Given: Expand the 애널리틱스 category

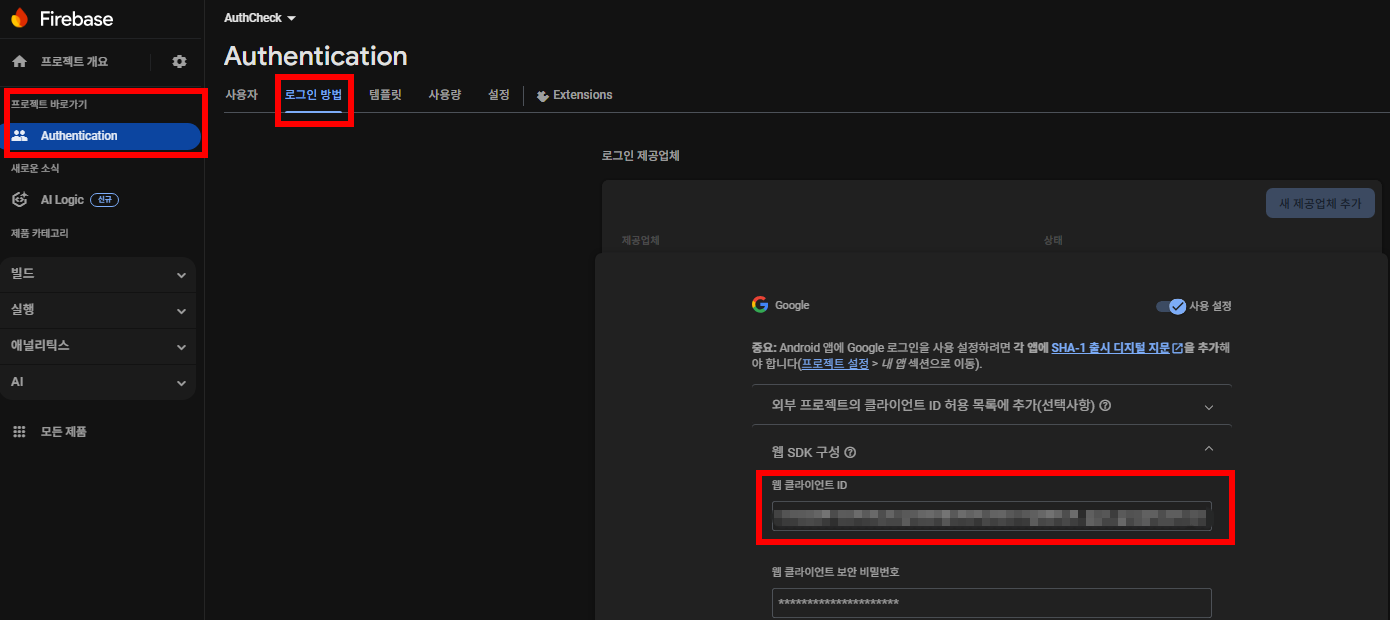Looking at the screenshot, I should pyautogui.click(x=98, y=346).
